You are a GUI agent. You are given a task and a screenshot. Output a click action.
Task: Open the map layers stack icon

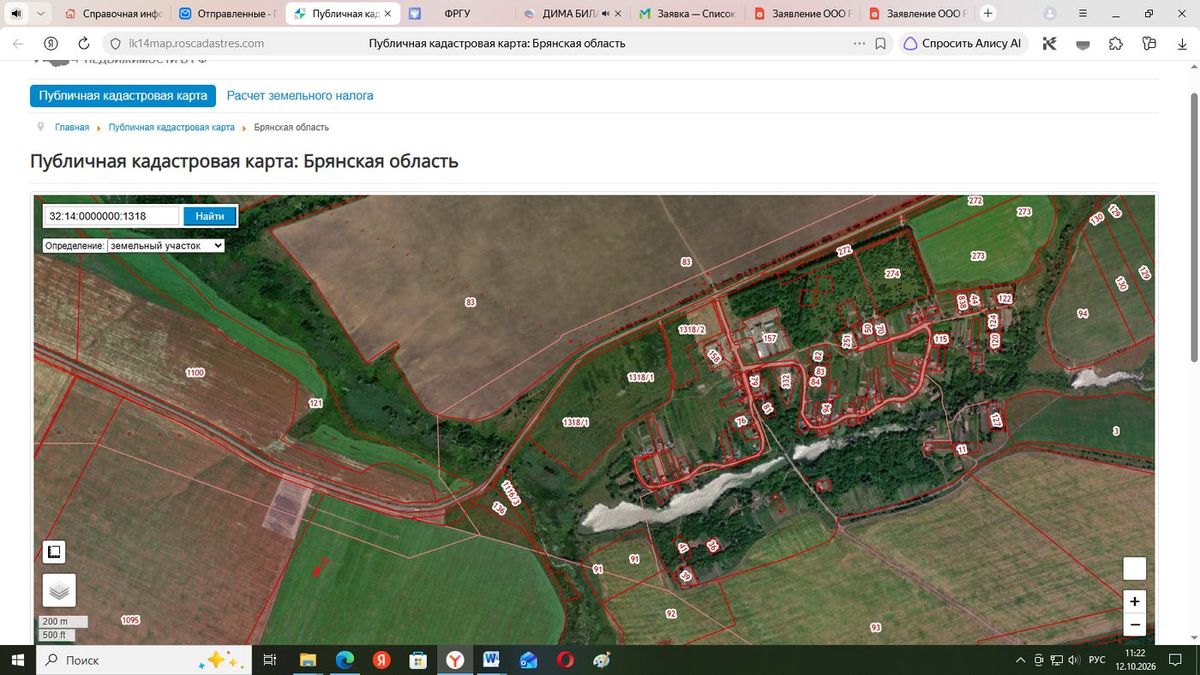coord(59,591)
